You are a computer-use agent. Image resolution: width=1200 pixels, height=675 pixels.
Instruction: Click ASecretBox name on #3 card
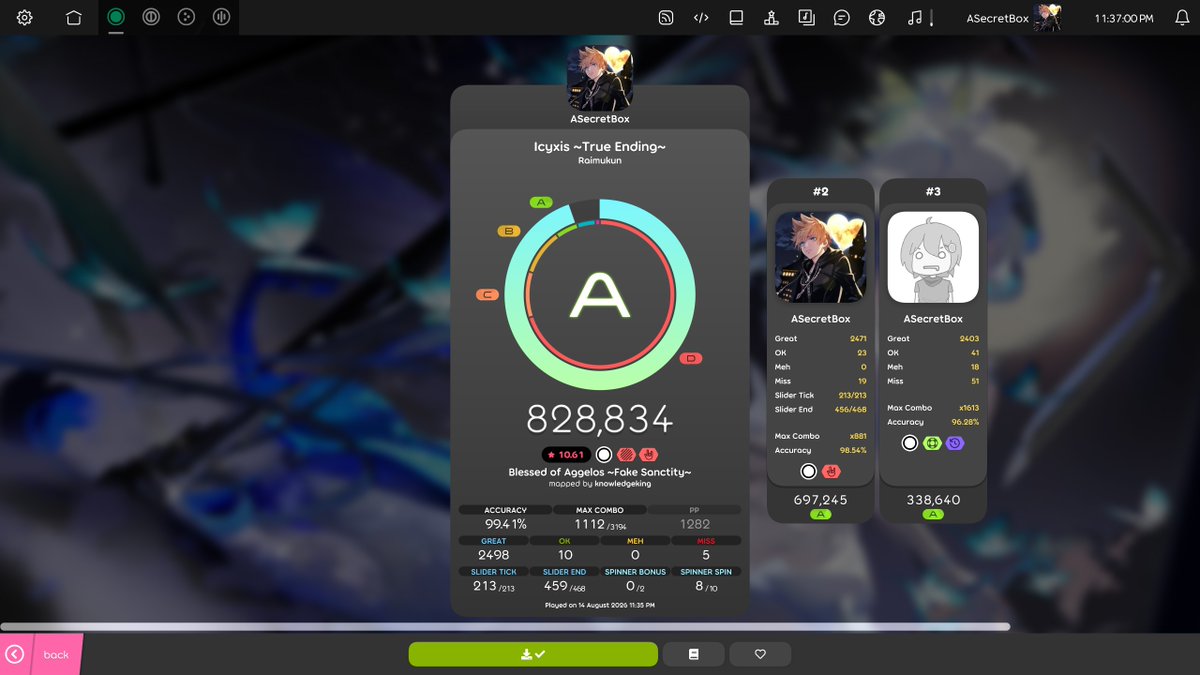[933, 319]
